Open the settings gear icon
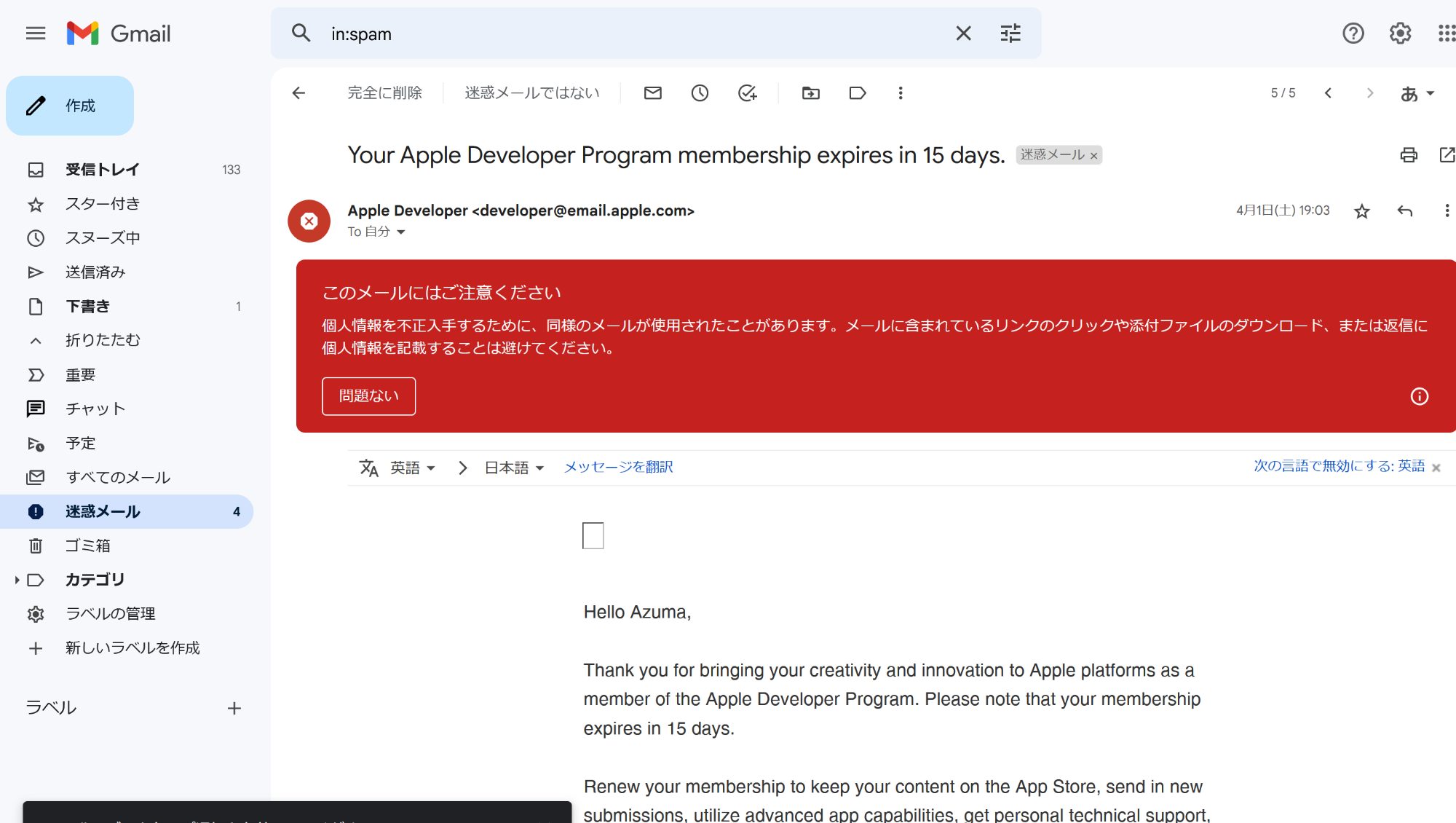Image resolution: width=1456 pixels, height=823 pixels. point(1400,34)
